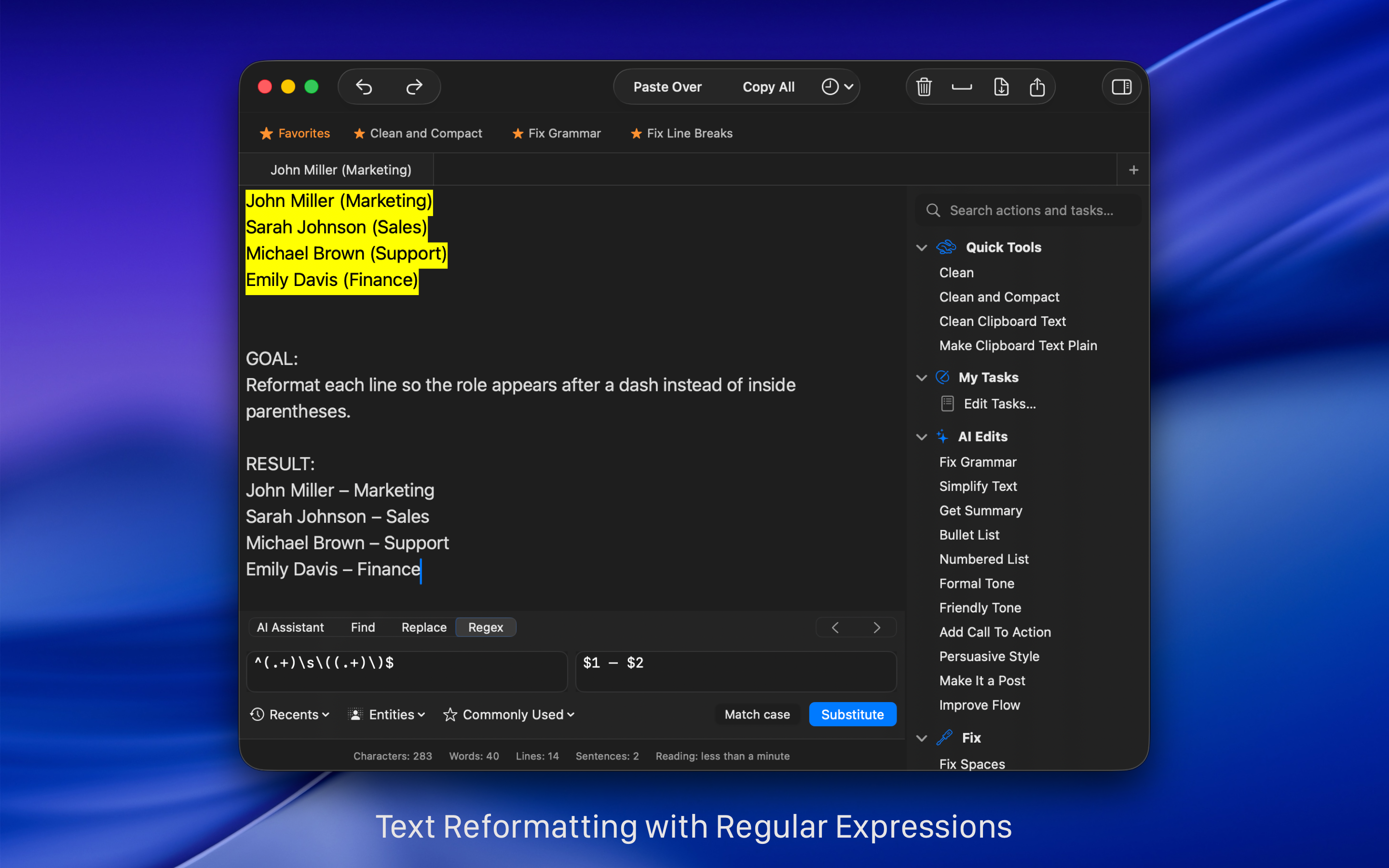Image resolution: width=1389 pixels, height=868 pixels.
Task: Add a new tab with plus icon
Action: pyautogui.click(x=1133, y=170)
